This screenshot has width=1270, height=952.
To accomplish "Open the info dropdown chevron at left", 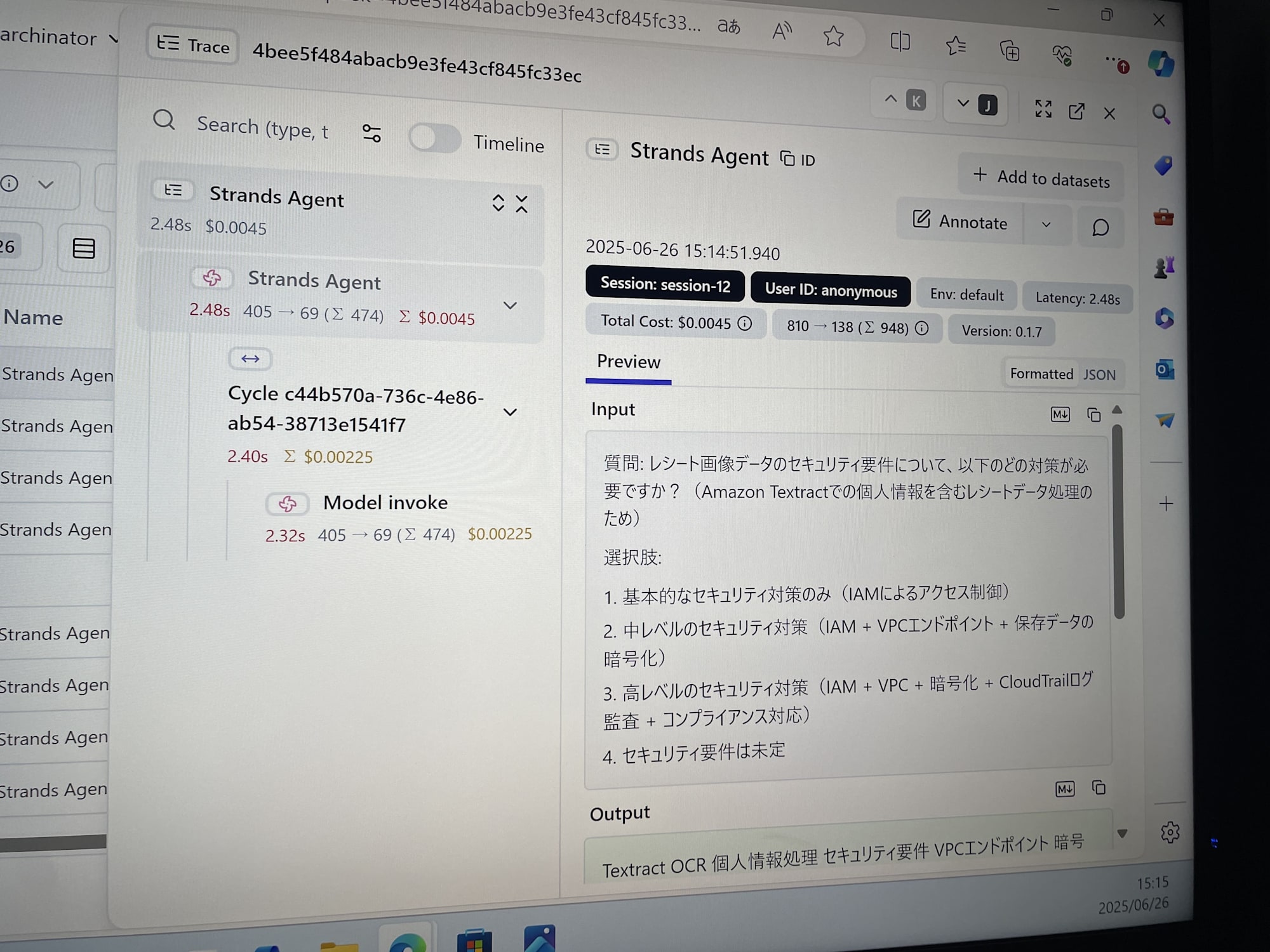I will tap(45, 185).
